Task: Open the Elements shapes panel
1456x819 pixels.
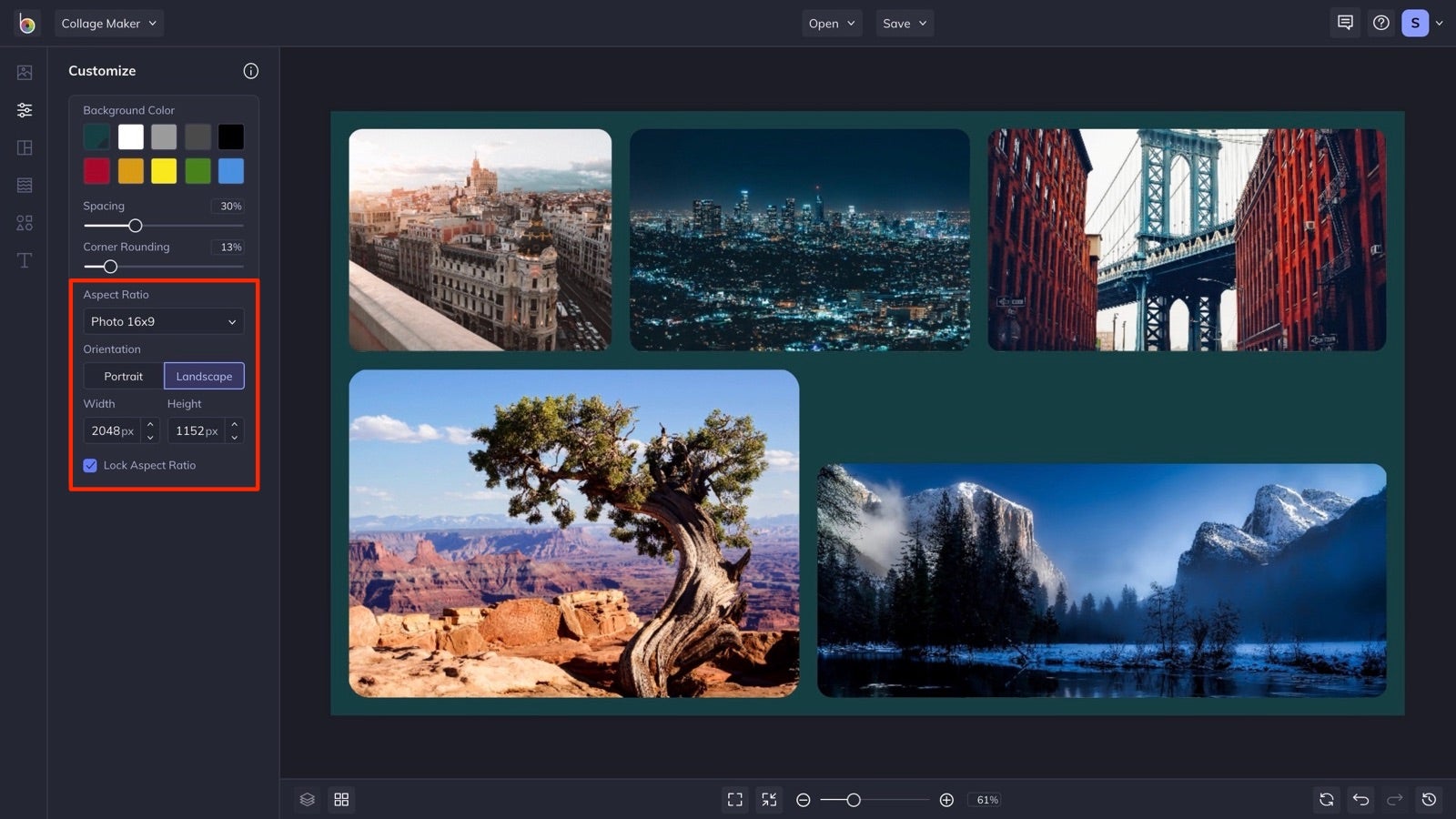Action: [24, 222]
